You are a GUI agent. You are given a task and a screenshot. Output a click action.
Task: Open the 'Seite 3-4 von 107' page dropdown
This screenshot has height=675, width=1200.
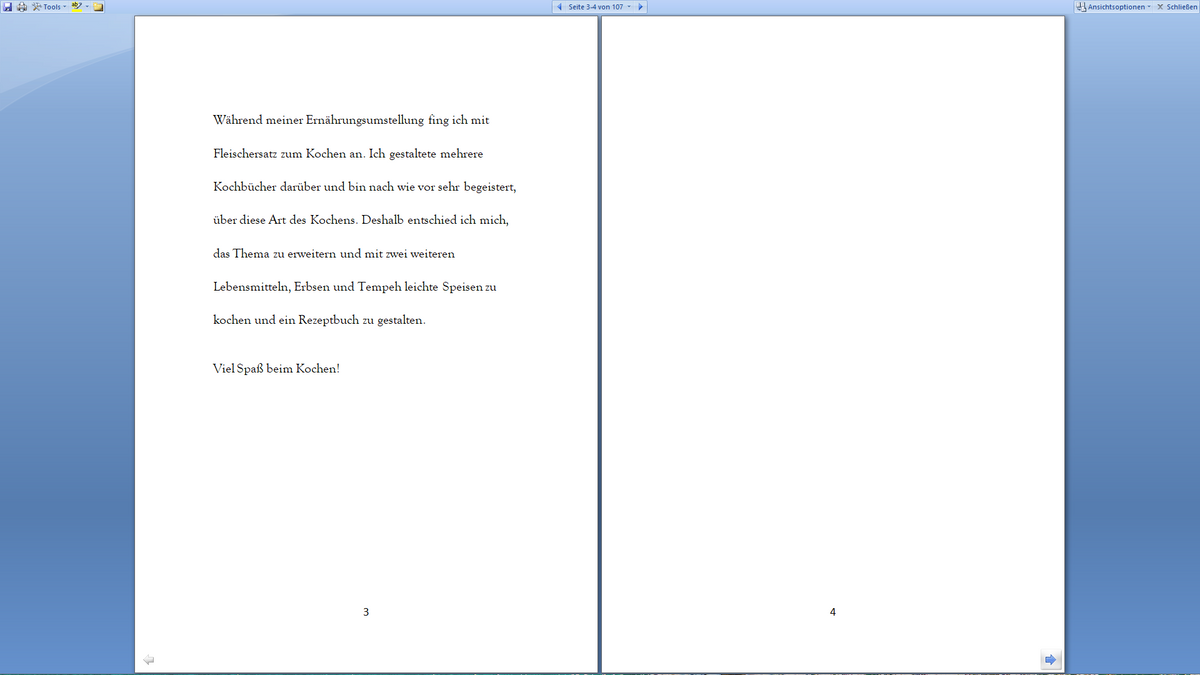click(599, 7)
